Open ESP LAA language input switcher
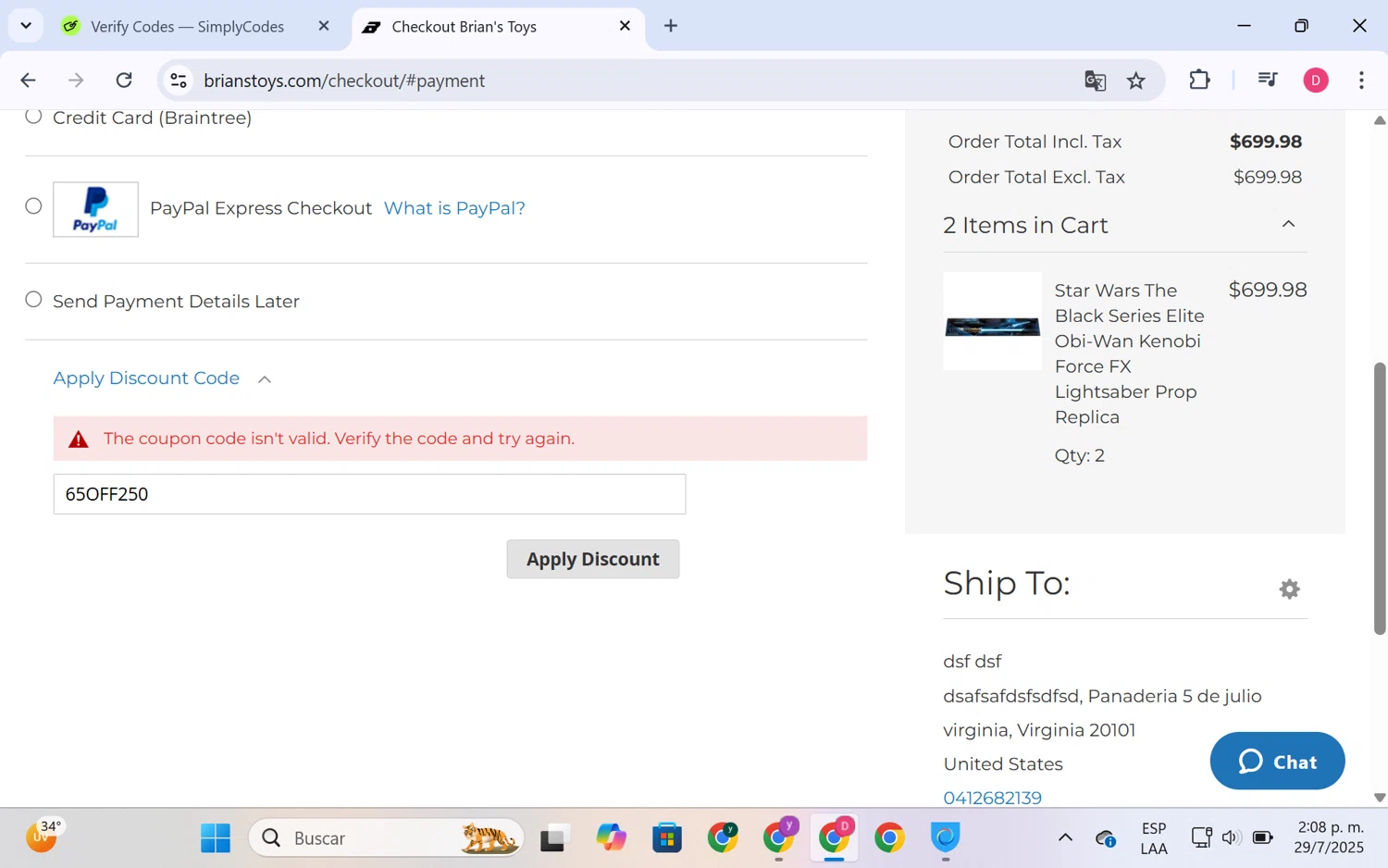The height and width of the screenshot is (868, 1388). coord(1154,838)
